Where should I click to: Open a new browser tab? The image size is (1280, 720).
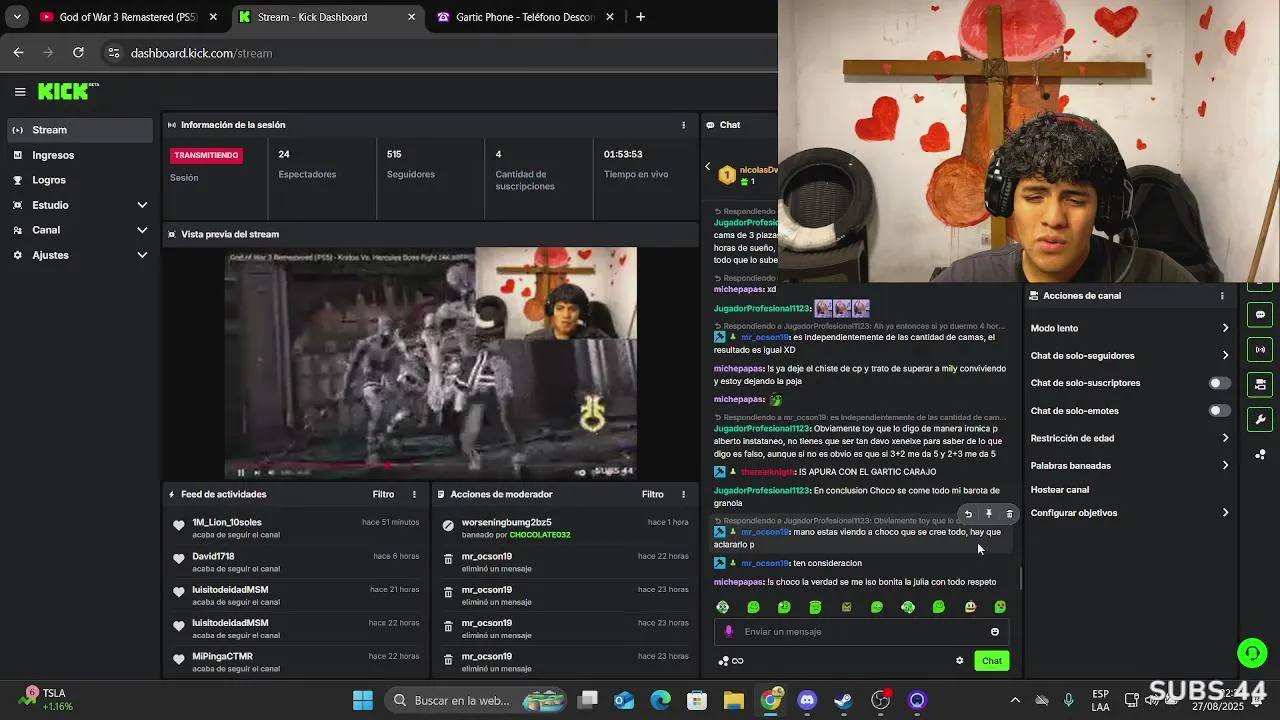[641, 17]
